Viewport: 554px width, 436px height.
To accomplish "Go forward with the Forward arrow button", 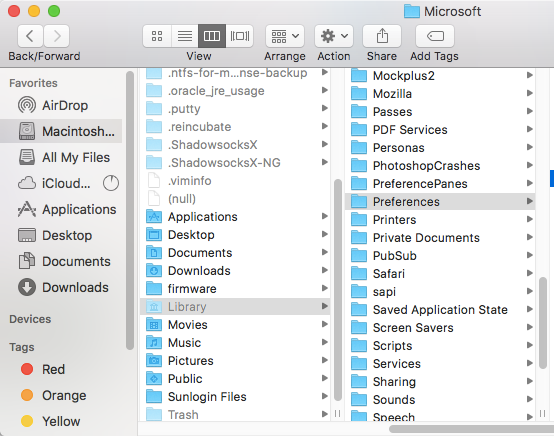I will click(57, 36).
